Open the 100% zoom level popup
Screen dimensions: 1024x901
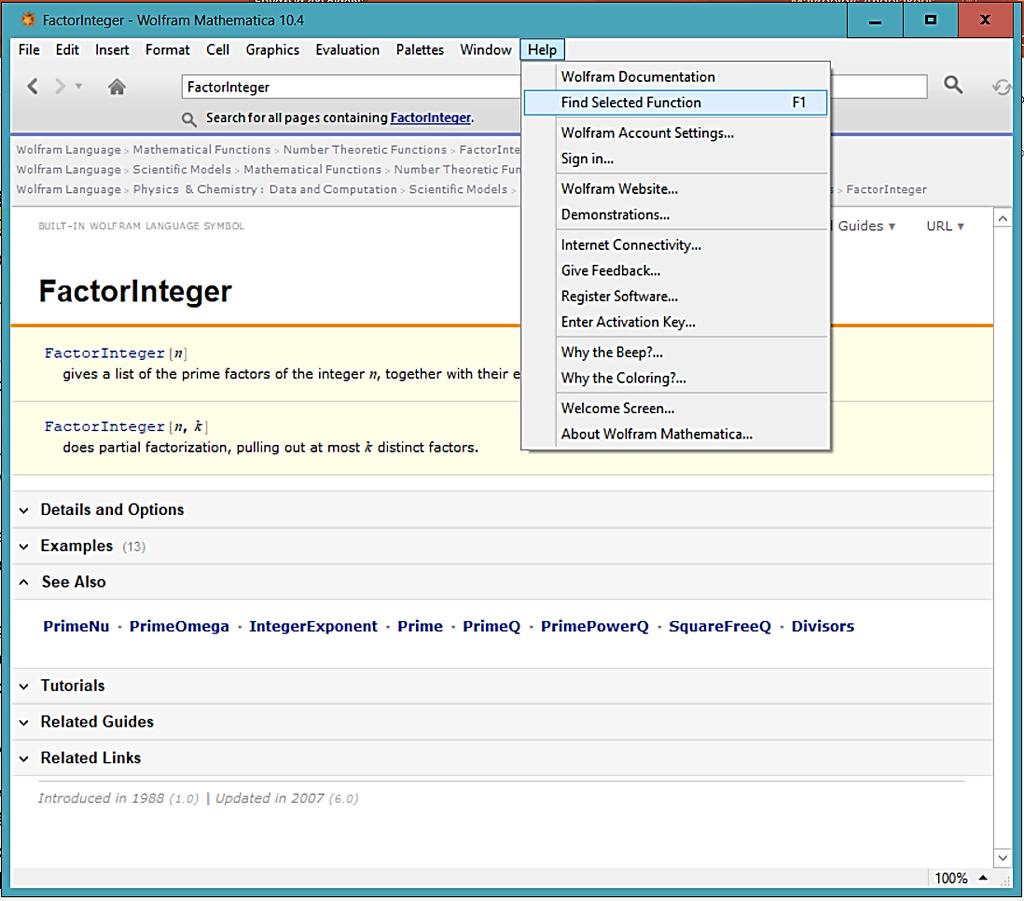960,878
